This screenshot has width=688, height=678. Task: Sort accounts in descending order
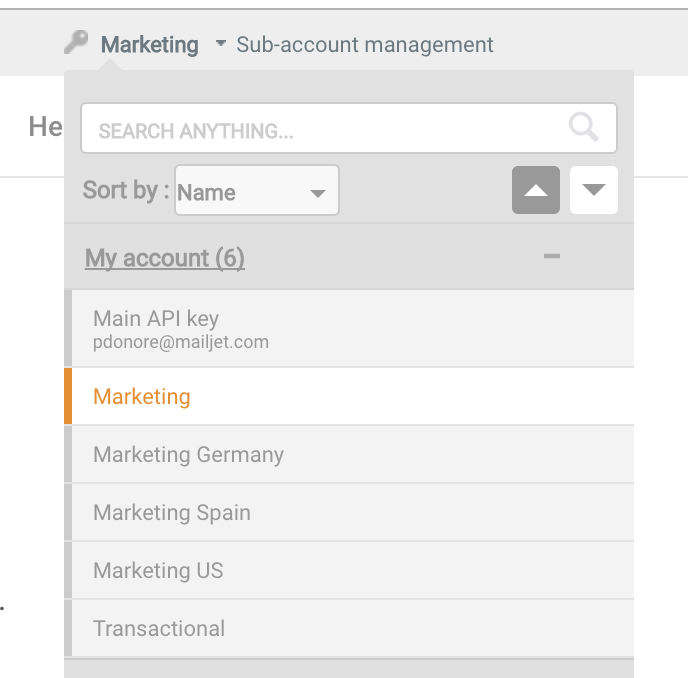pos(594,190)
